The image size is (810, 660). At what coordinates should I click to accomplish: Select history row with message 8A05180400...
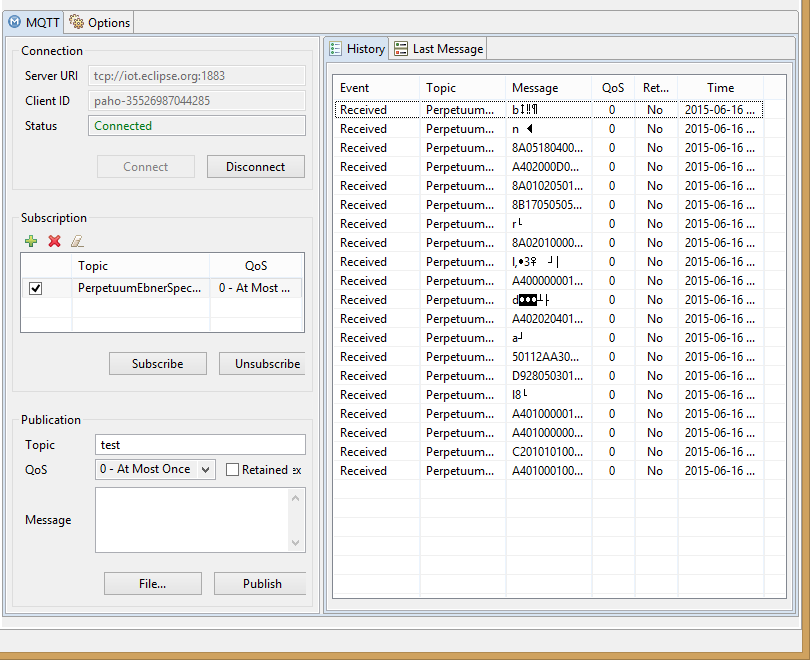tap(549, 148)
